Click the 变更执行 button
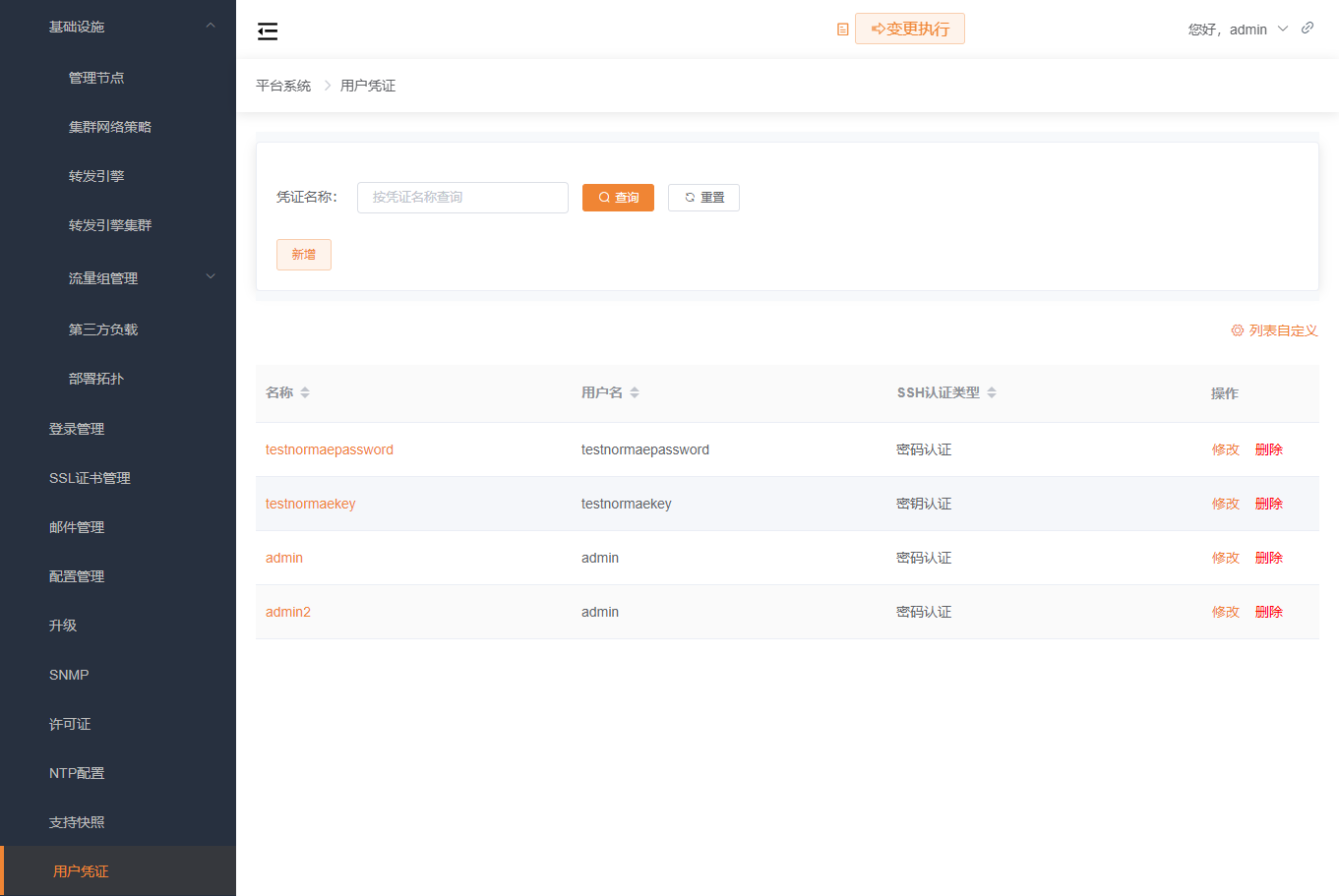The height and width of the screenshot is (896, 1339). pos(910,30)
